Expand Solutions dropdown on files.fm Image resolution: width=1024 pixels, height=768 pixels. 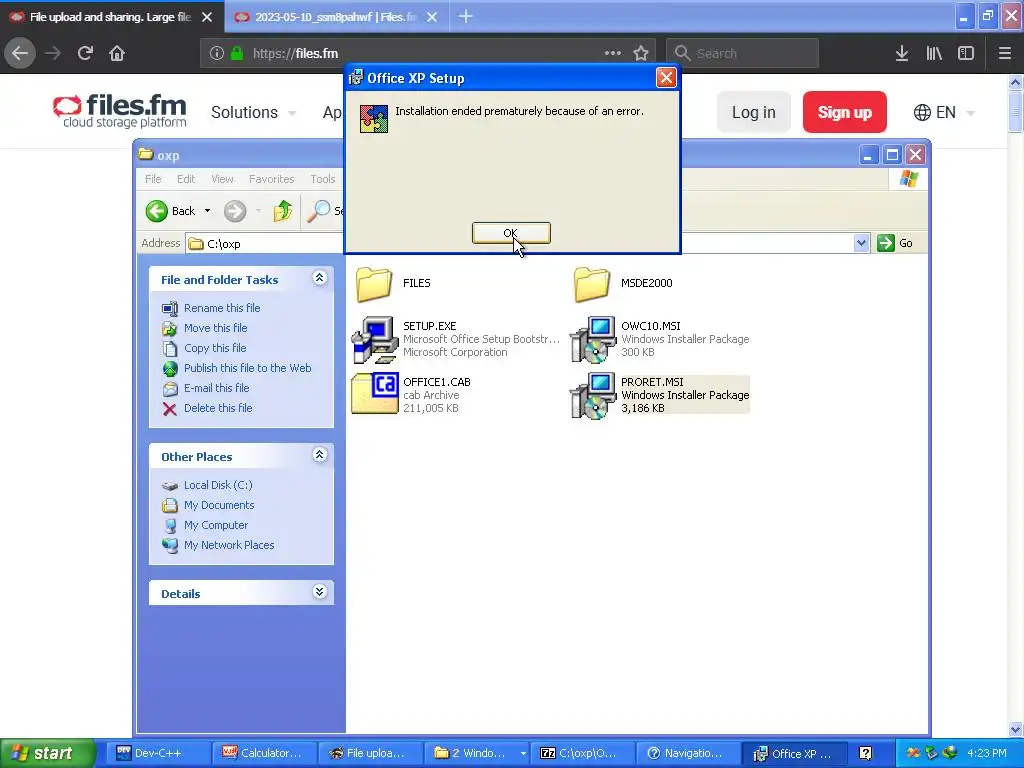click(253, 112)
